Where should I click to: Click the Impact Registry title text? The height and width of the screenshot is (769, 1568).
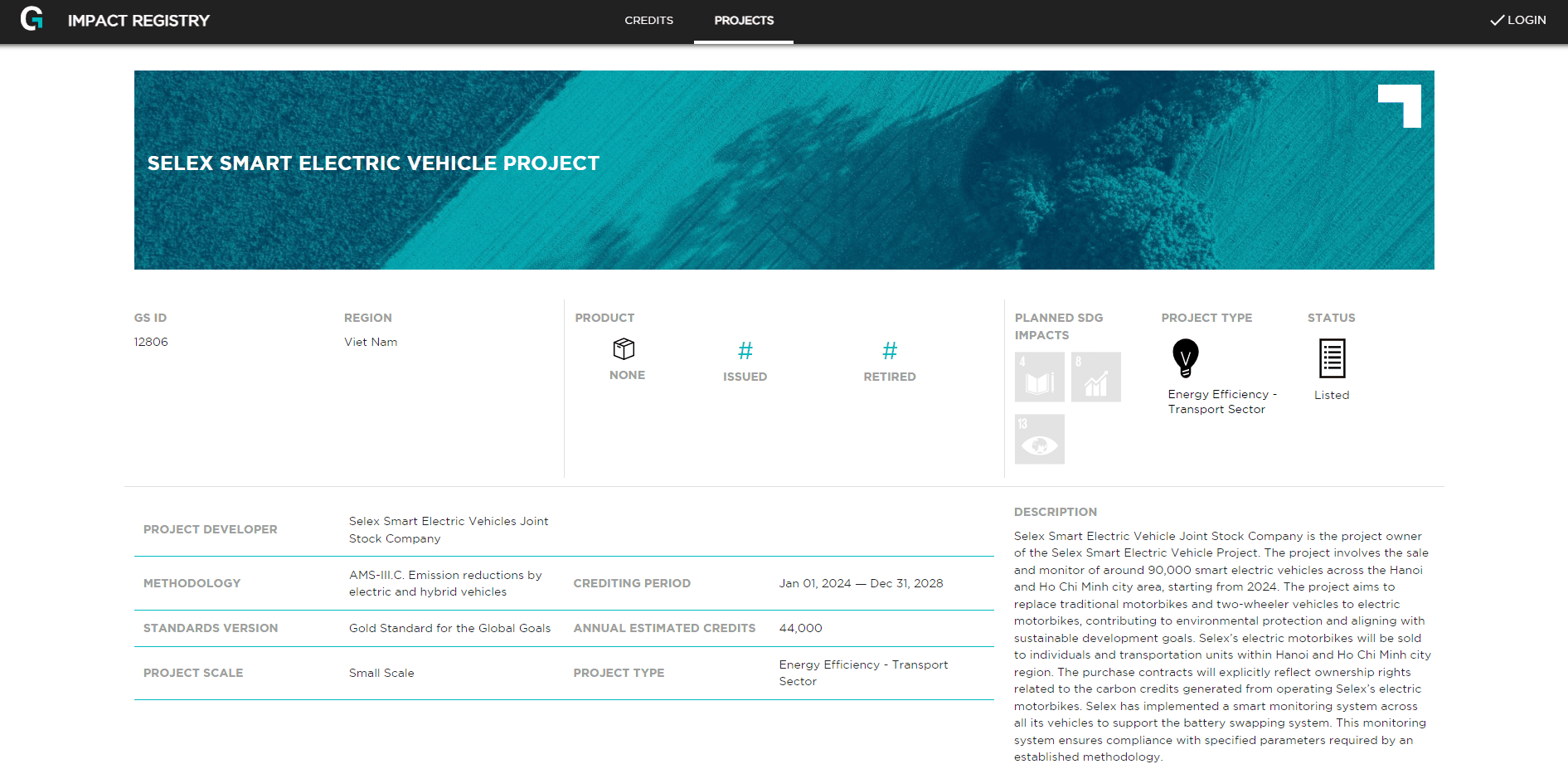[x=138, y=21]
